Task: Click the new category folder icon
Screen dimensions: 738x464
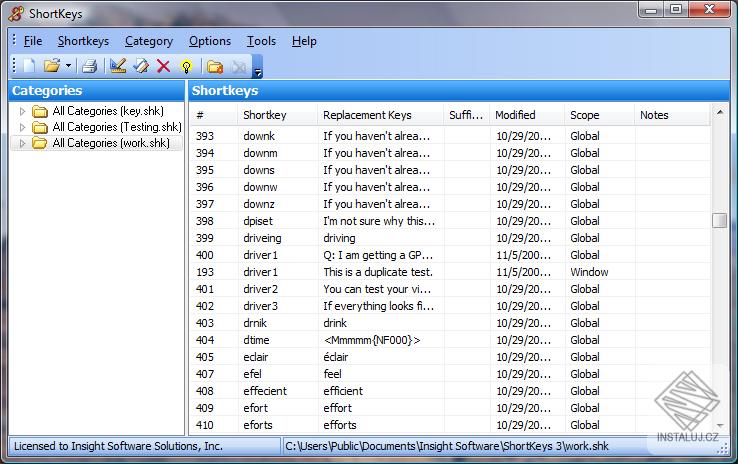Action: [215, 67]
